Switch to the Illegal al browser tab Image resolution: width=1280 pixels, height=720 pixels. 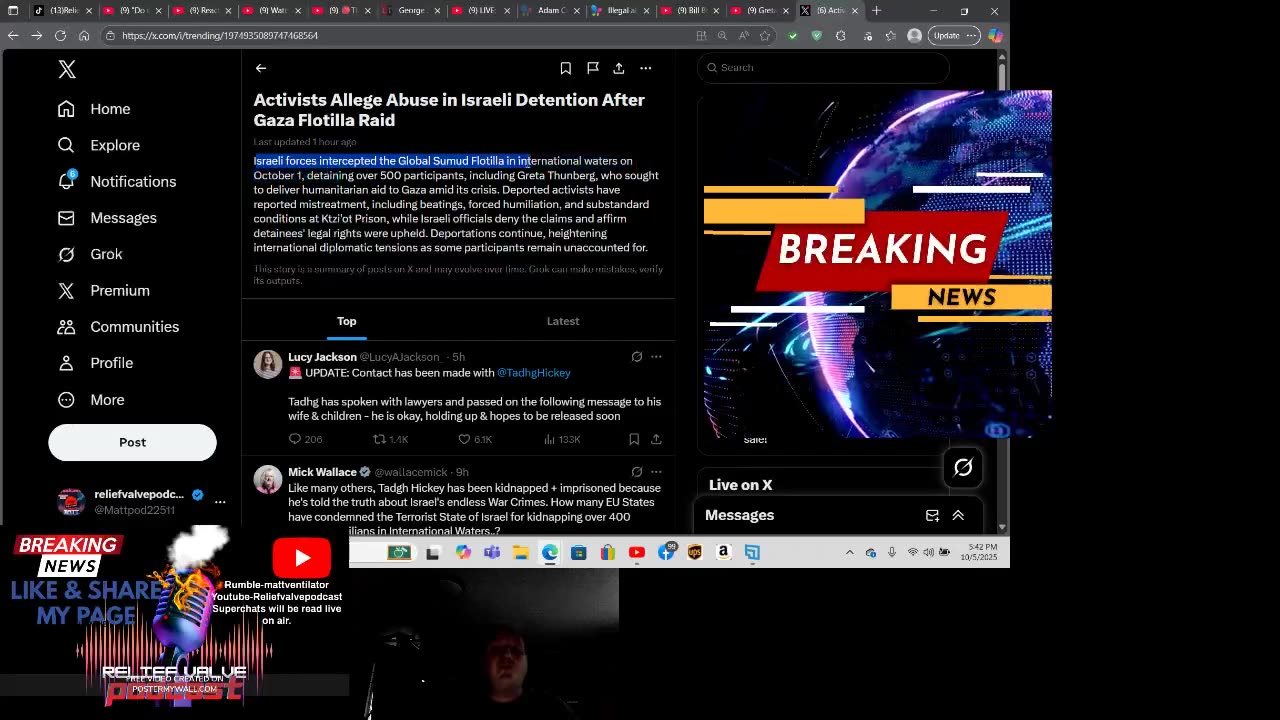620,11
